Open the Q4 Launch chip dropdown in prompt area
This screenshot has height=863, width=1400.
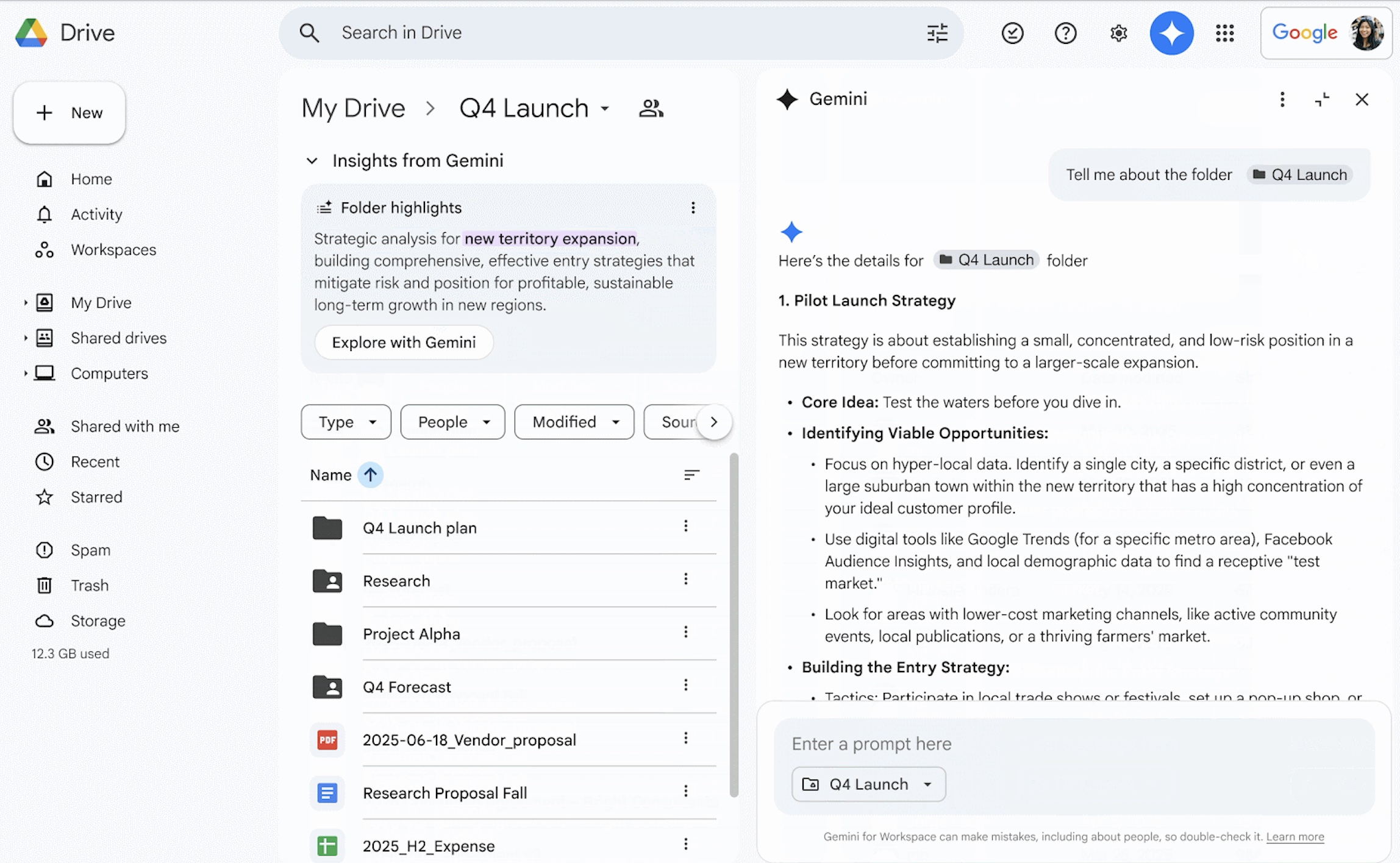point(928,784)
